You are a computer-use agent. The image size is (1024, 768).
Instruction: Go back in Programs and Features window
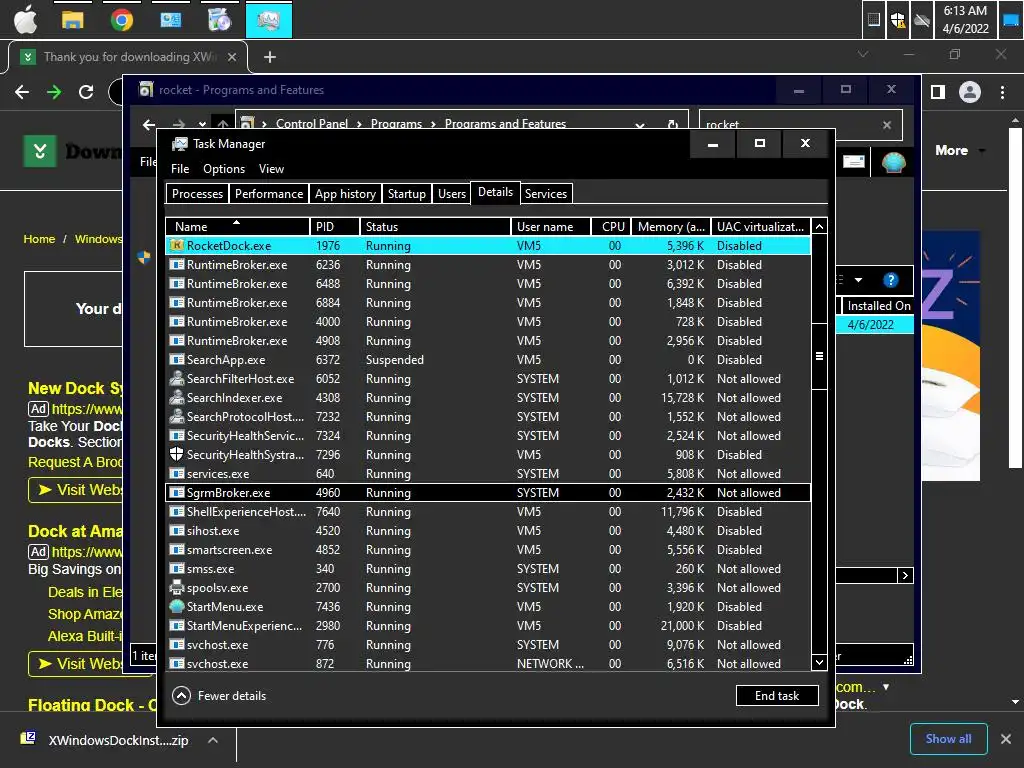(x=149, y=124)
